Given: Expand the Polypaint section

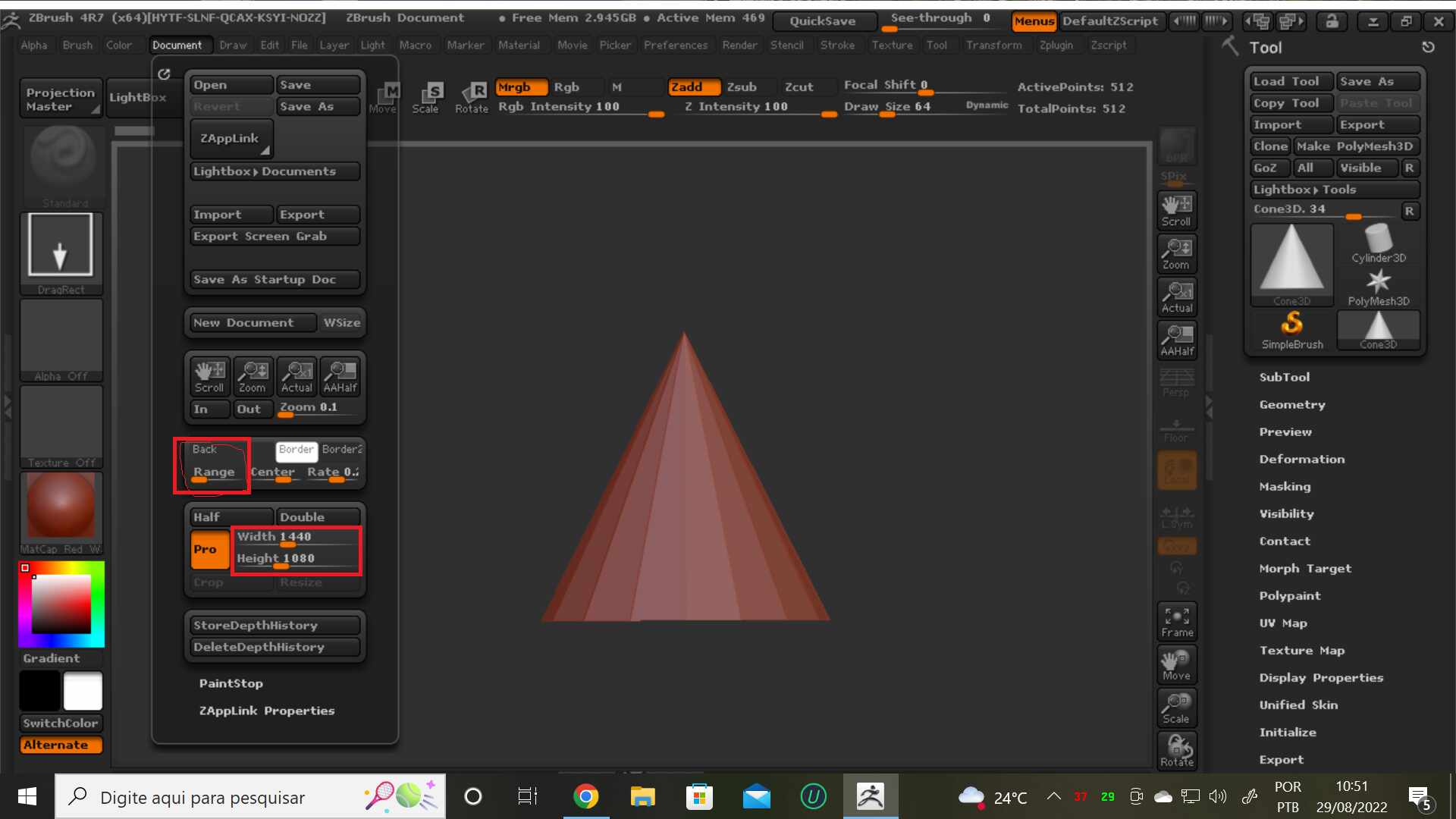Looking at the screenshot, I should tap(1290, 595).
